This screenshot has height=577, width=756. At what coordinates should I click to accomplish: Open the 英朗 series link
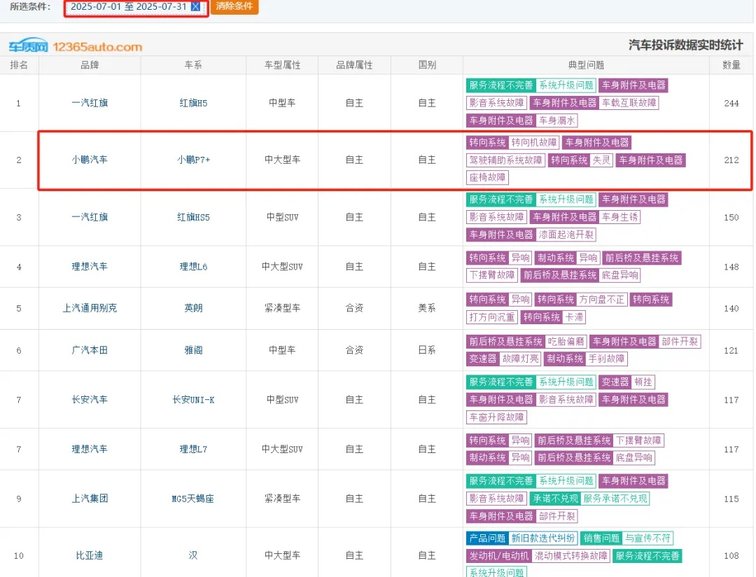pos(193,308)
